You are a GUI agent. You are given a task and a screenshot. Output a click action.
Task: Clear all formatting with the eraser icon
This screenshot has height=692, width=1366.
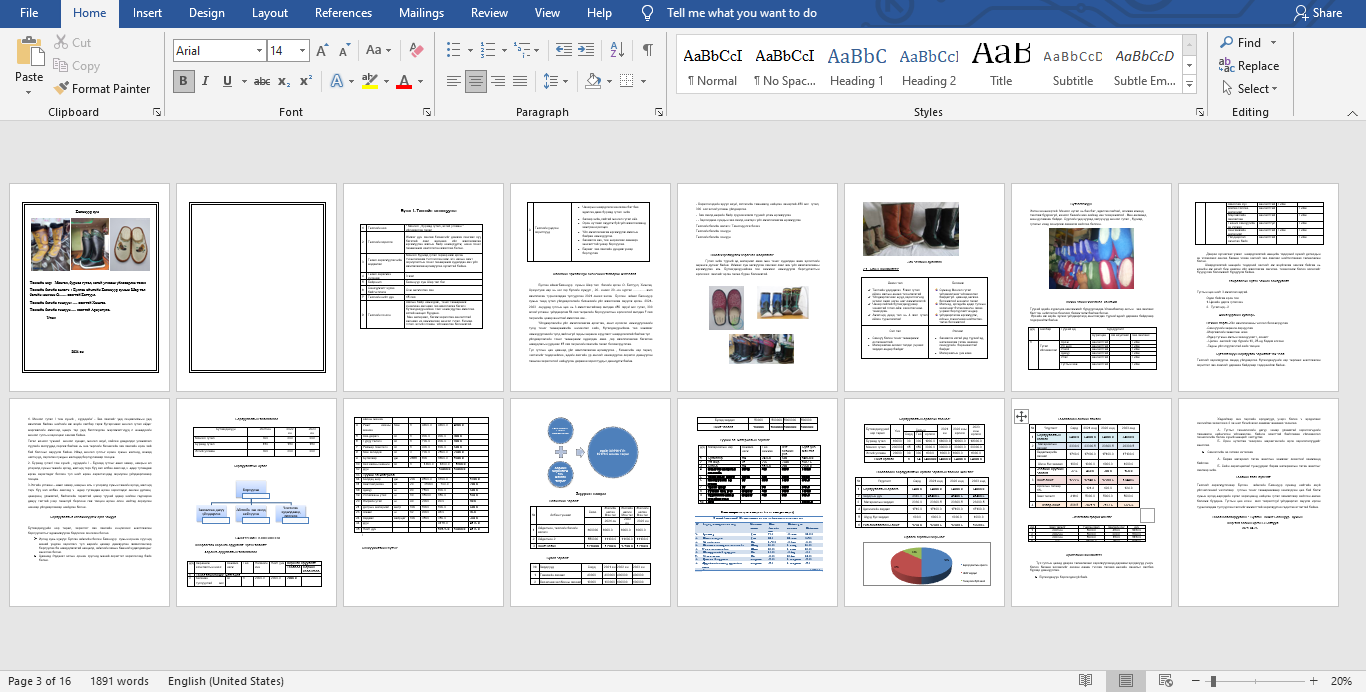coord(415,50)
